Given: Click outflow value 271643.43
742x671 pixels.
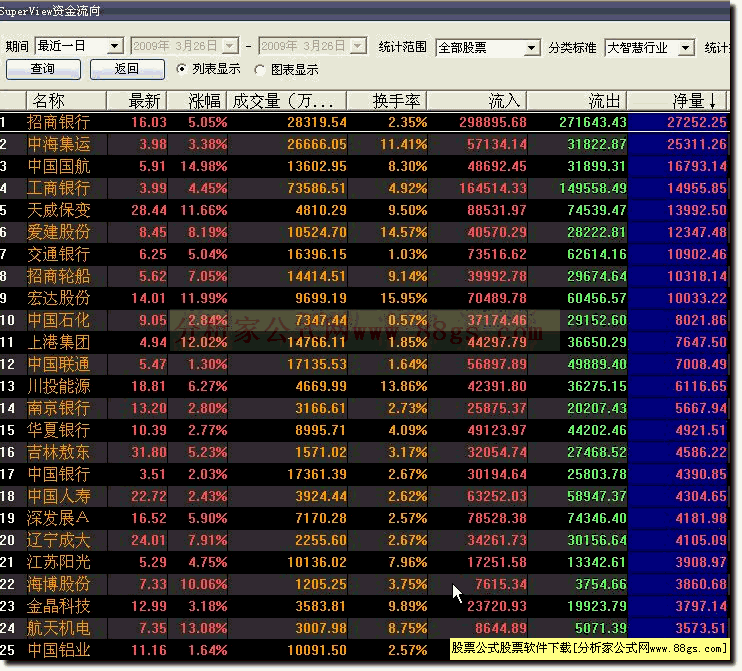Looking at the screenshot, I should point(592,122).
